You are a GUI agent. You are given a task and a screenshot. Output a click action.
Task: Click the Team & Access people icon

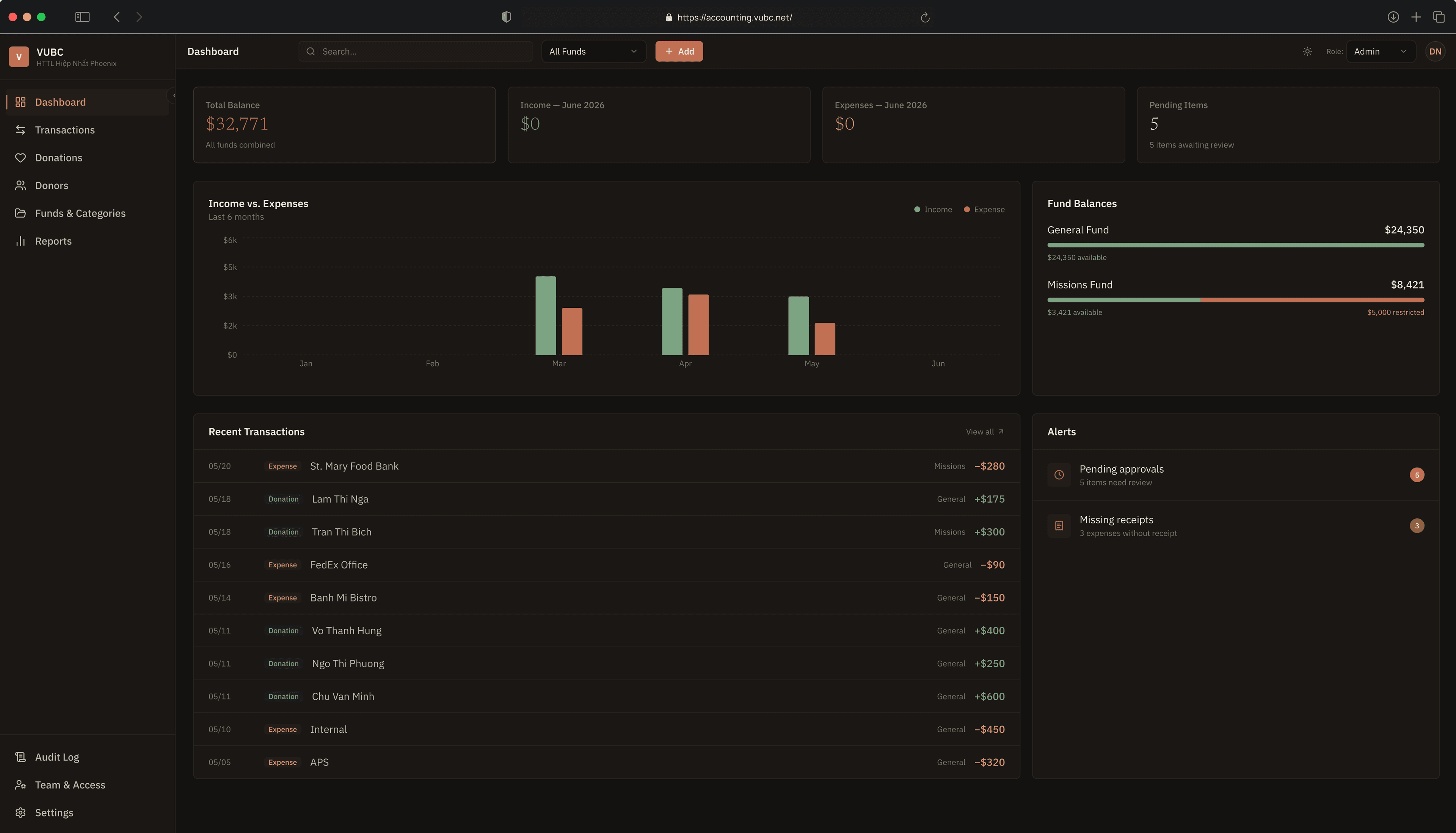coord(20,785)
